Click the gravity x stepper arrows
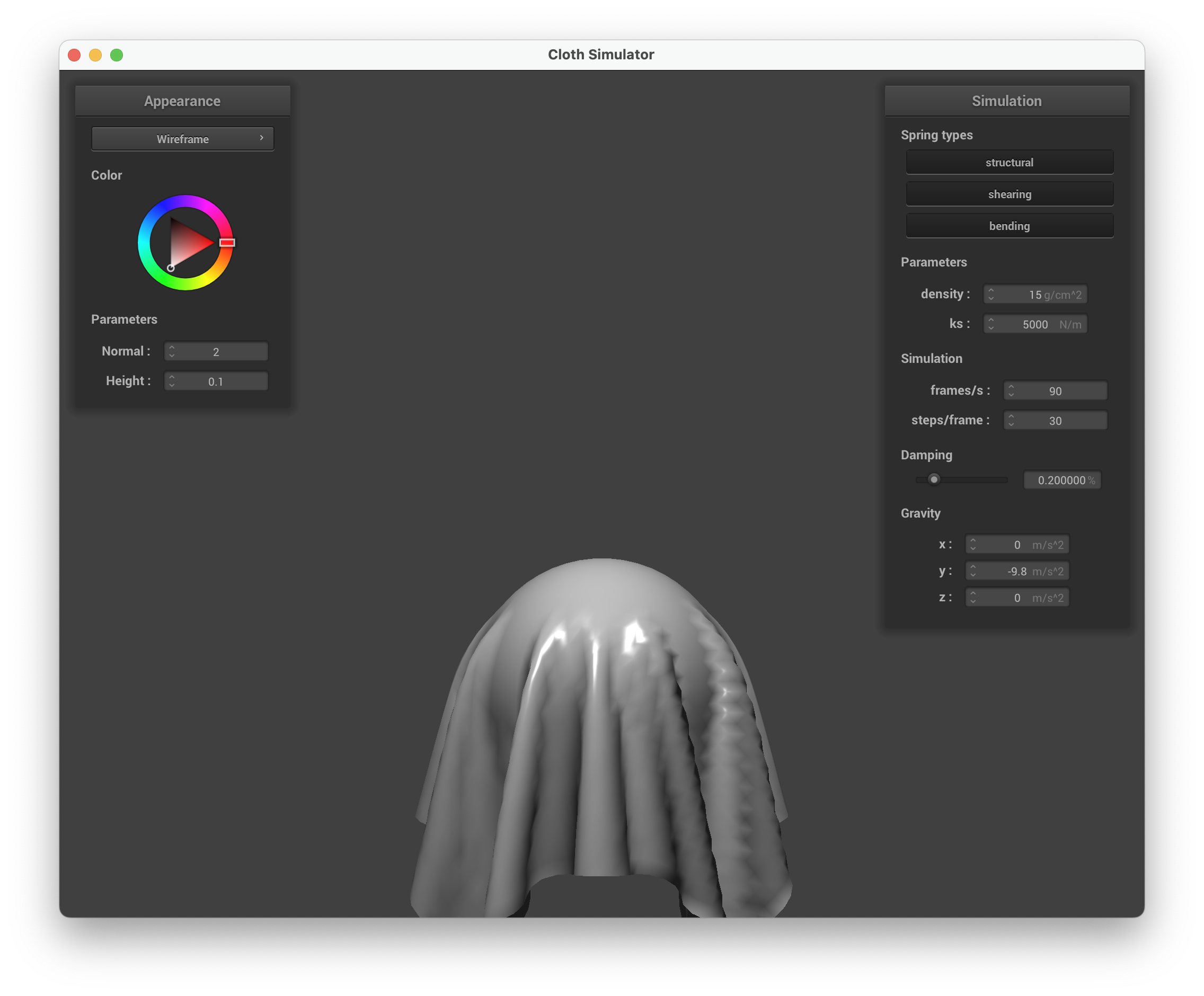The width and height of the screenshot is (1204, 996). [972, 545]
